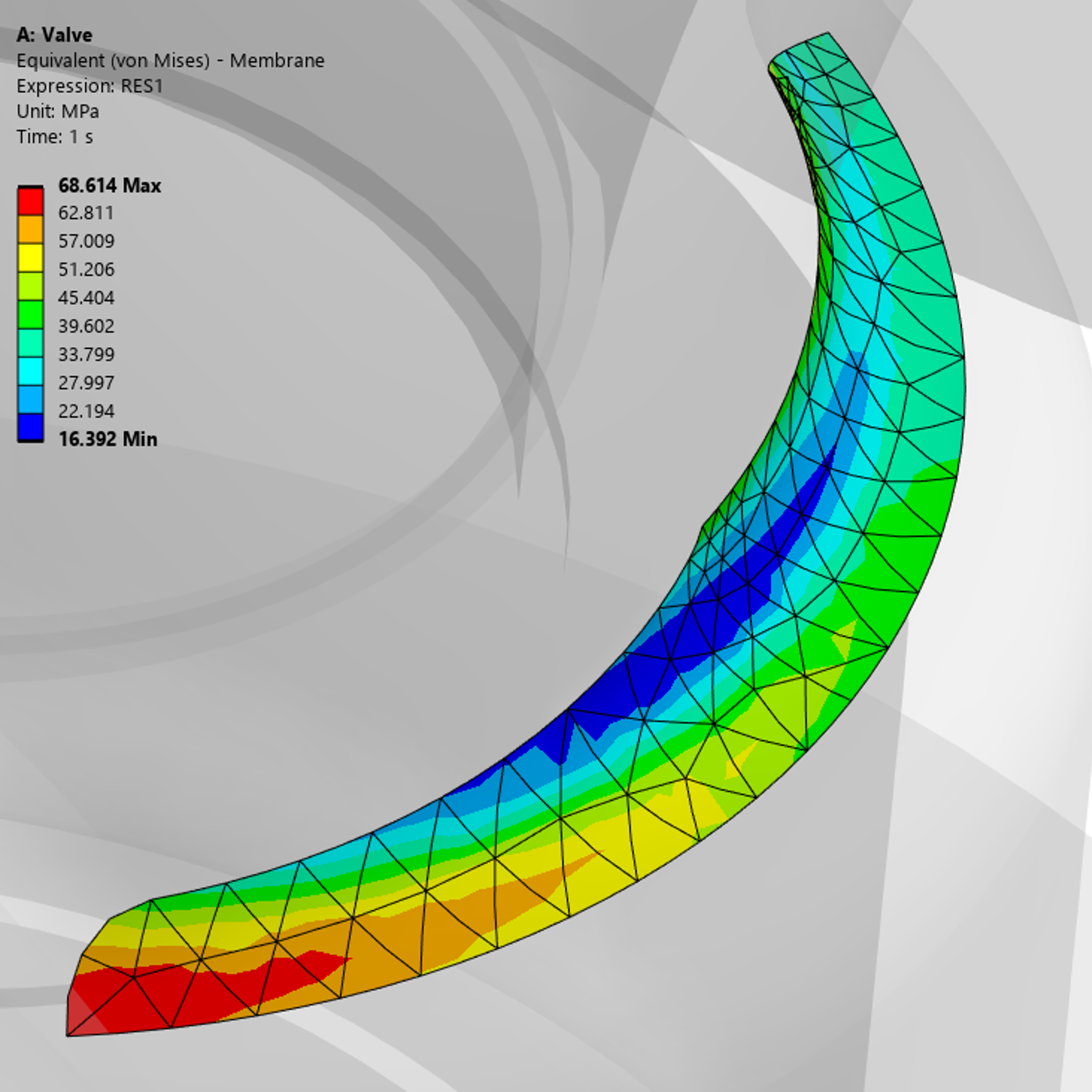The height and width of the screenshot is (1092, 1092).
Task: Click the '22.194' legend value
Action: (86, 411)
